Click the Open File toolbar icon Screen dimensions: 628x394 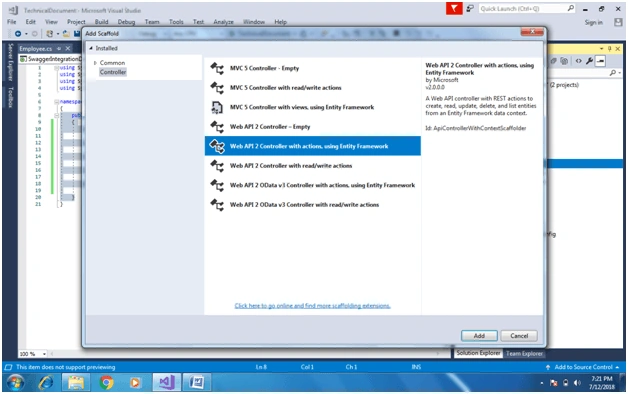66,34
